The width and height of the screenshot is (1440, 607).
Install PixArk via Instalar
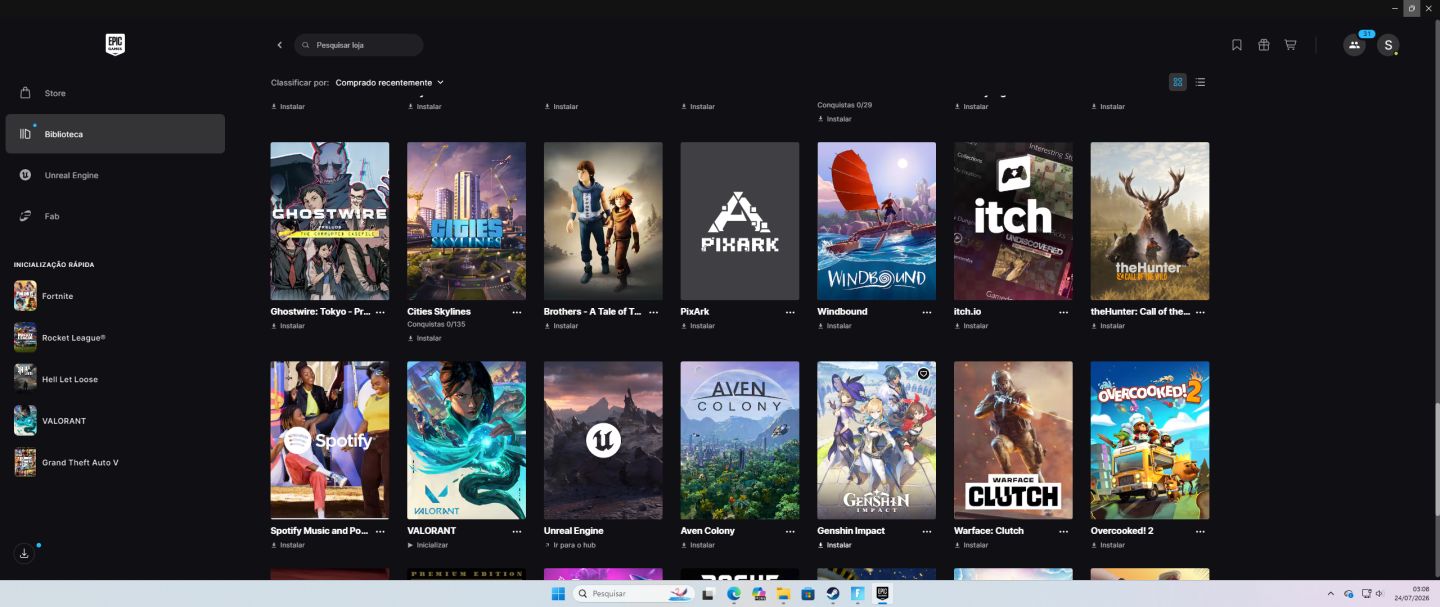coord(698,326)
